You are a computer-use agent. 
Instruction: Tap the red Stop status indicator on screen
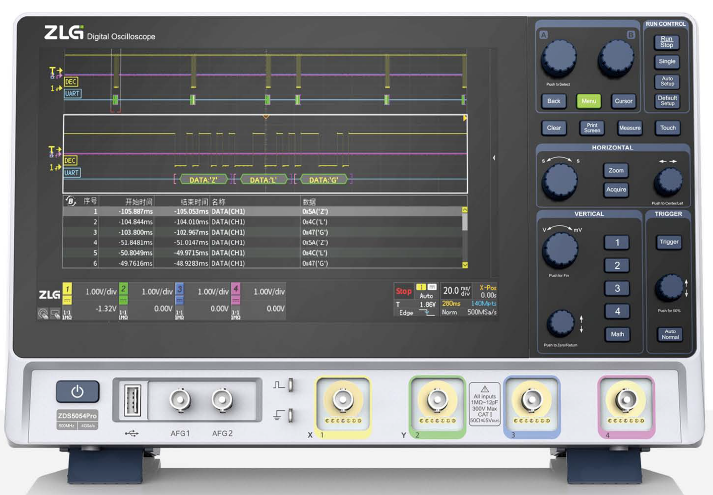tap(403, 289)
